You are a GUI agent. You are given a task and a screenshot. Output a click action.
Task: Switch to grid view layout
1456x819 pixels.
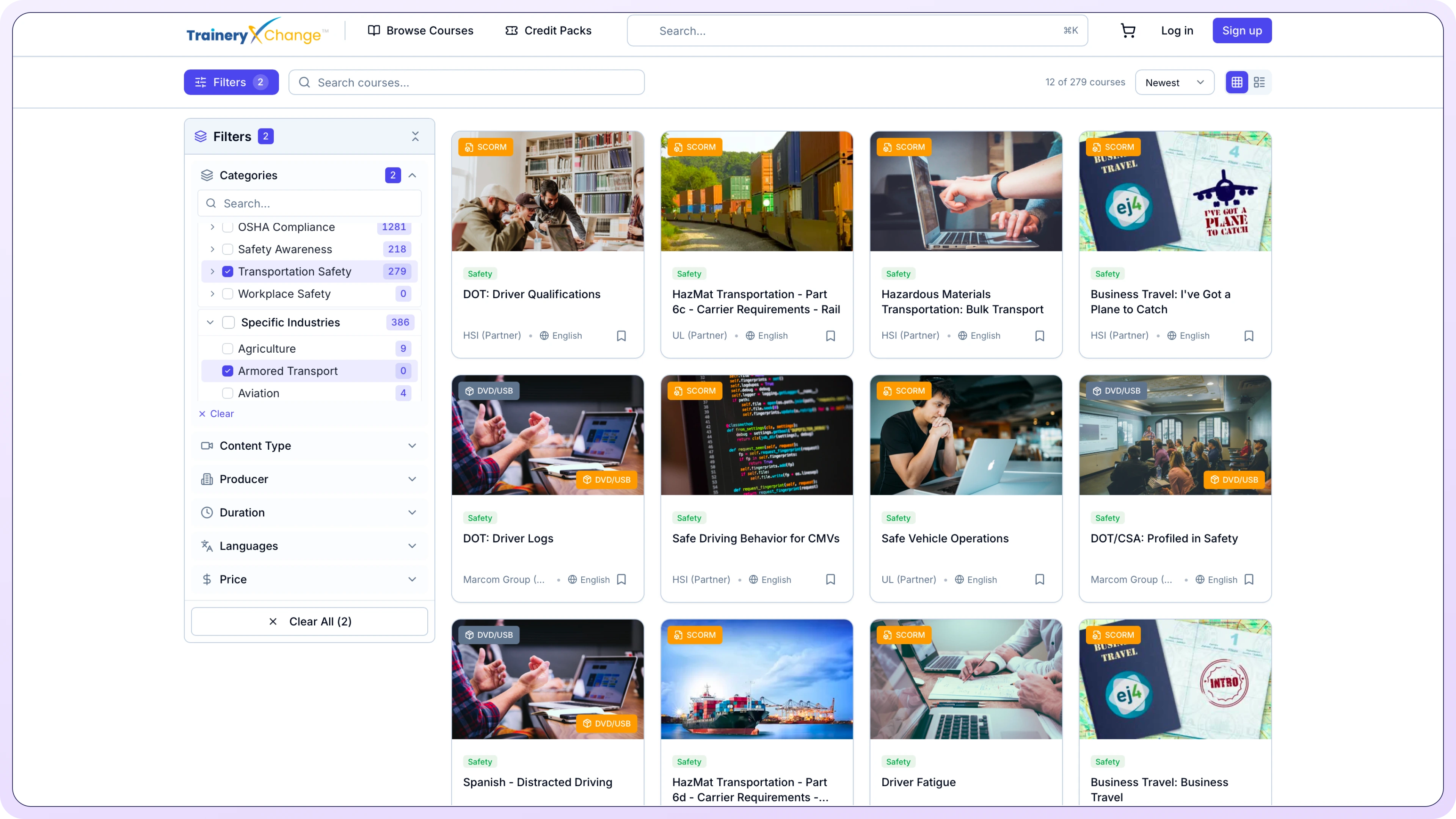coord(1237,83)
